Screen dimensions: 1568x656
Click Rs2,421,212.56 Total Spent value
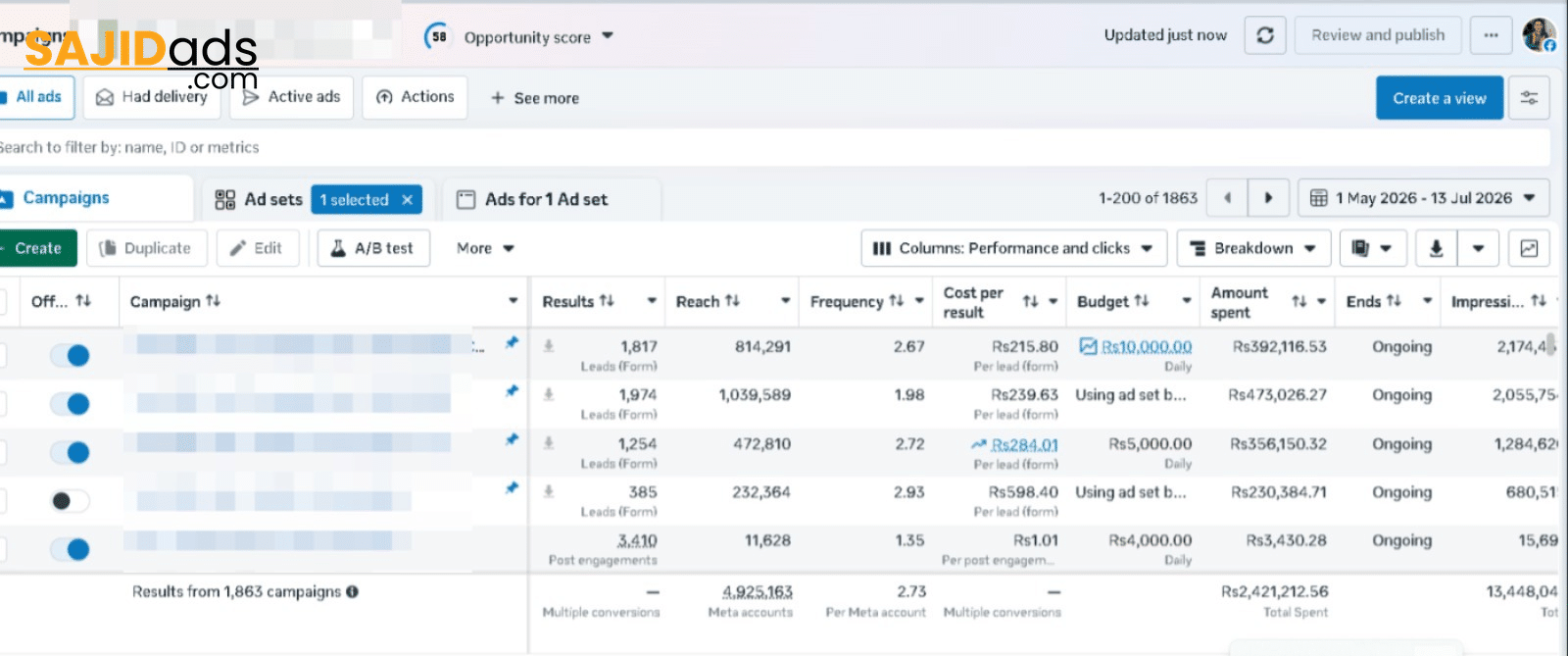(1275, 592)
